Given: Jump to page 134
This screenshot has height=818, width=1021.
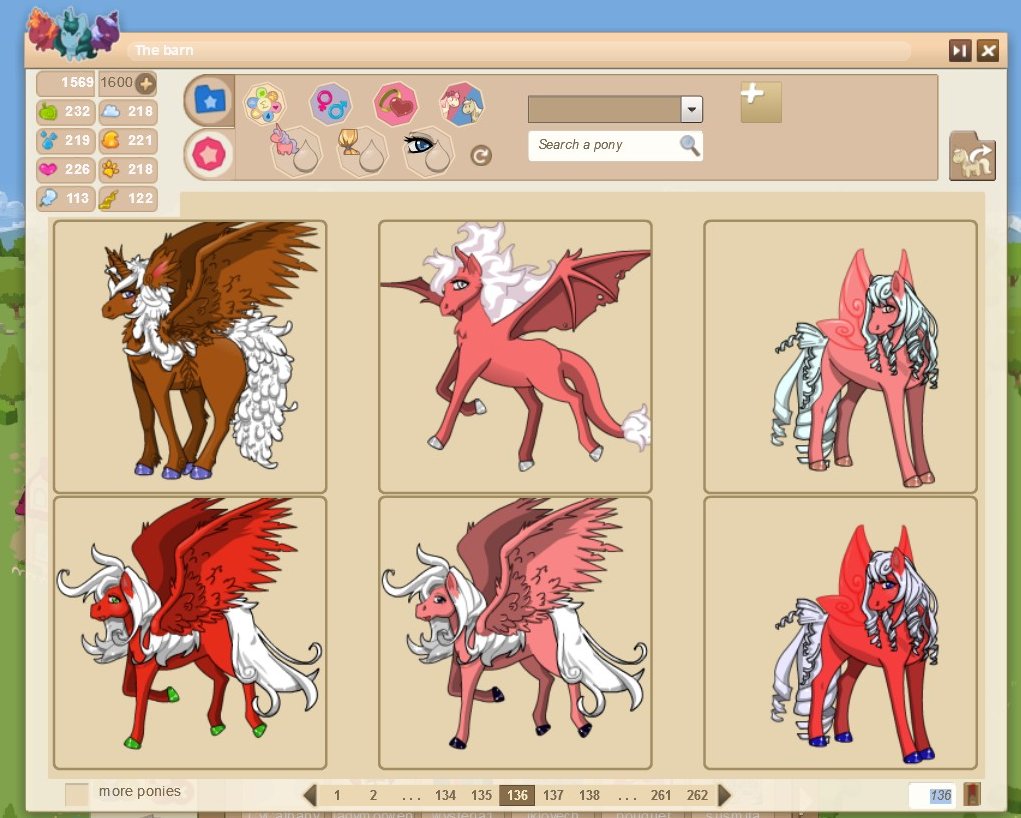Looking at the screenshot, I should tap(445, 795).
